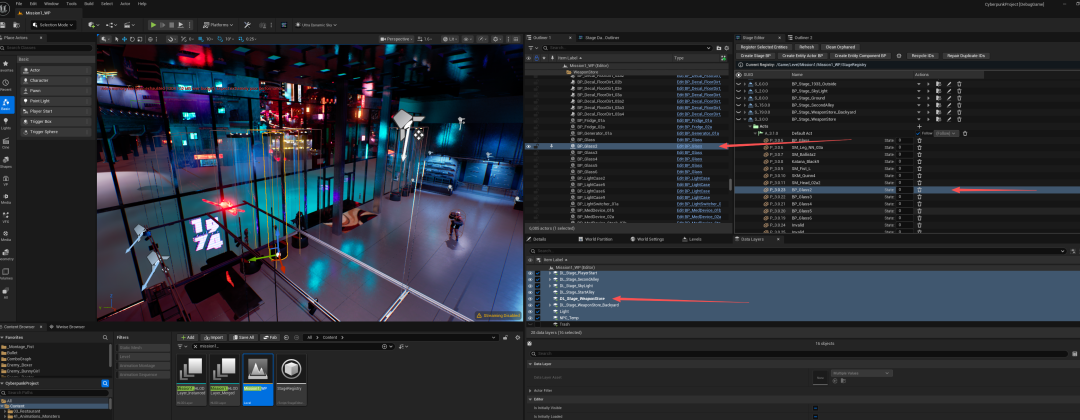Click the Search Classes field in Place Actors
Viewport: 1080px width, 420px height.
pos(48,48)
